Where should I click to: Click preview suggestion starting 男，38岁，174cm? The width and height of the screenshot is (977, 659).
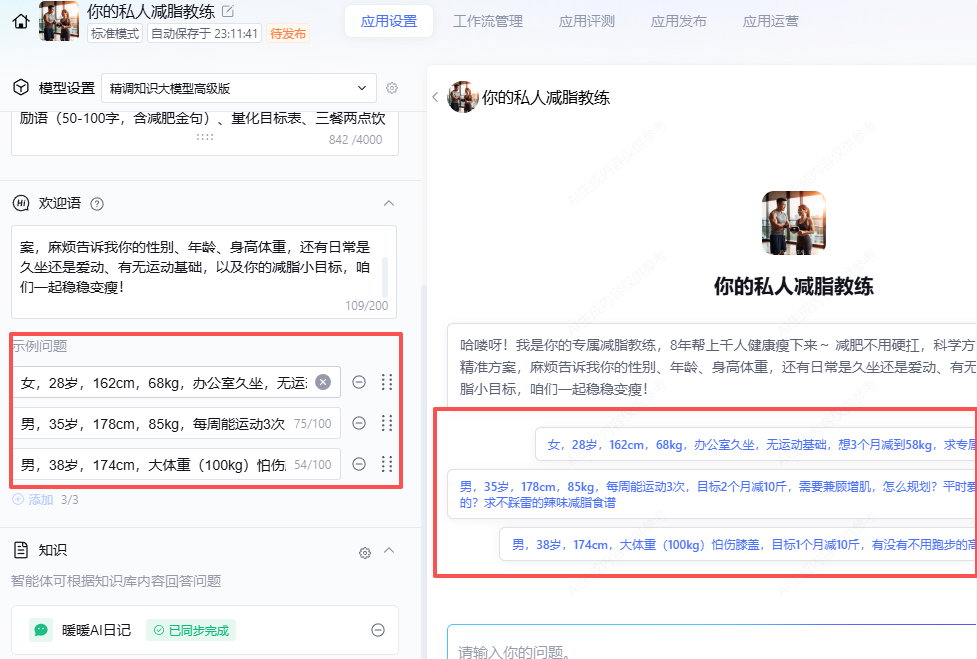point(738,544)
